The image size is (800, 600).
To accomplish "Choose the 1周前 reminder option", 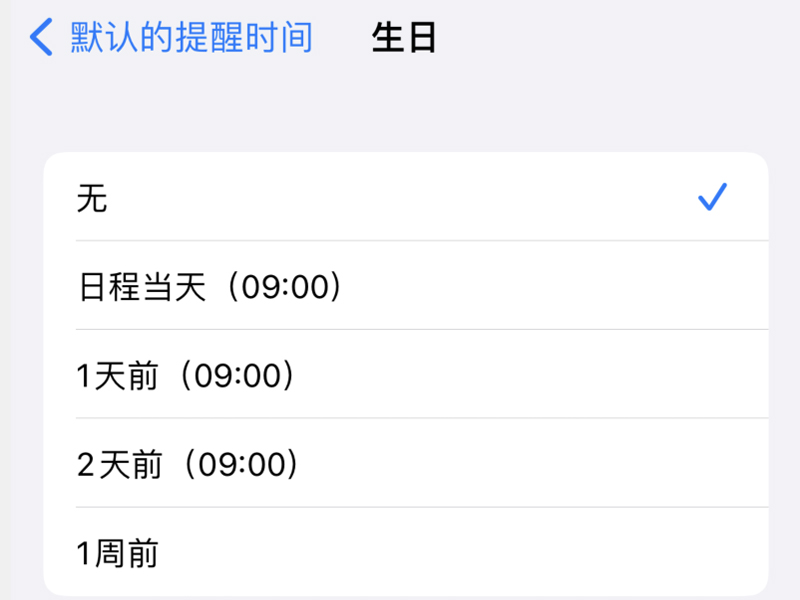I will (x=118, y=553).
